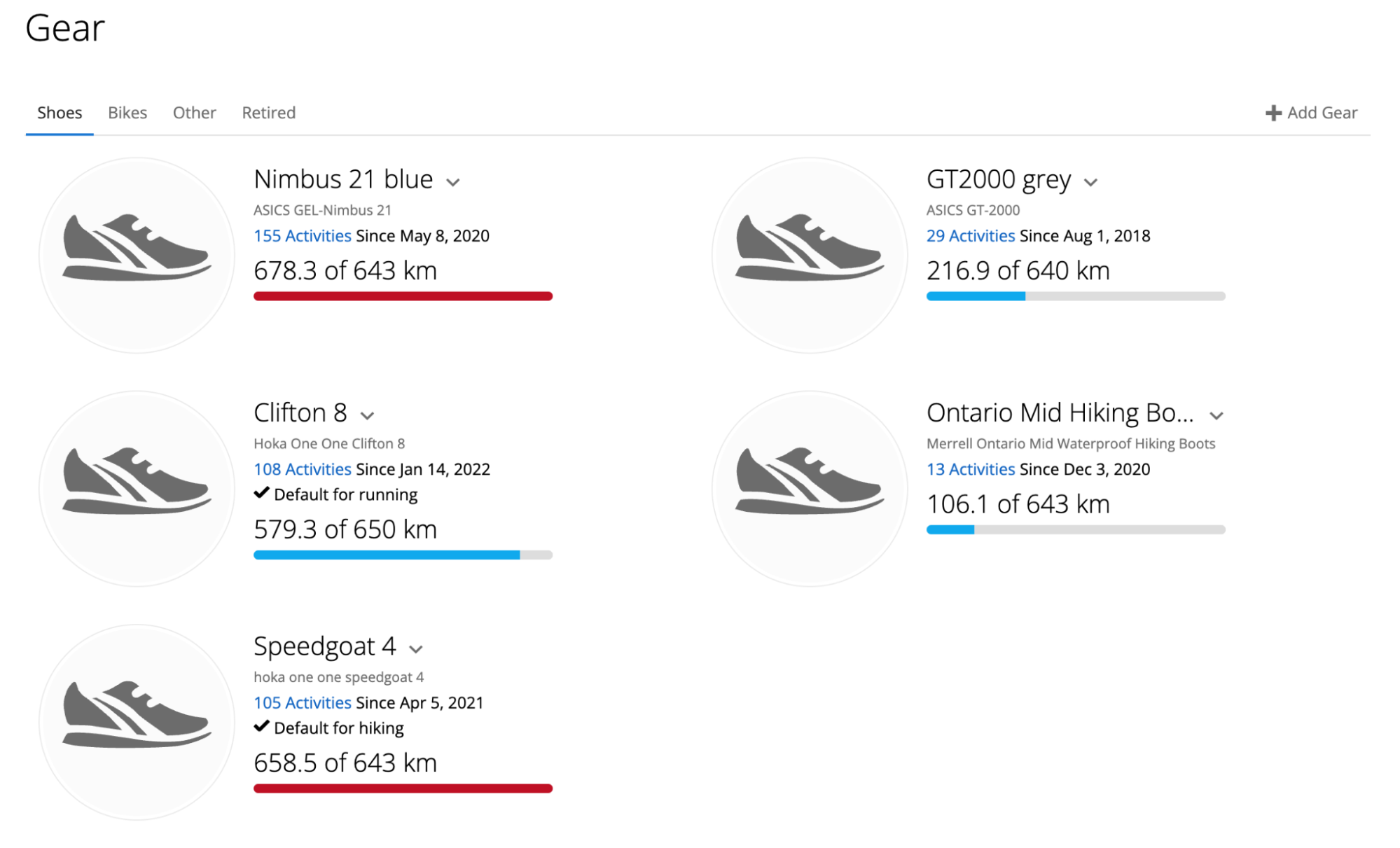
Task: Click the Add Gear button
Action: (x=1311, y=113)
